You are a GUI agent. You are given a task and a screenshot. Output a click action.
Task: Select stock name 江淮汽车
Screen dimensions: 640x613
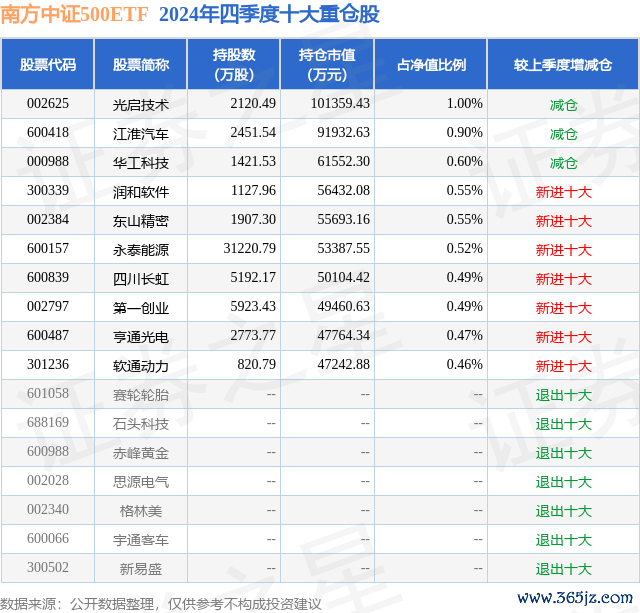tap(141, 134)
